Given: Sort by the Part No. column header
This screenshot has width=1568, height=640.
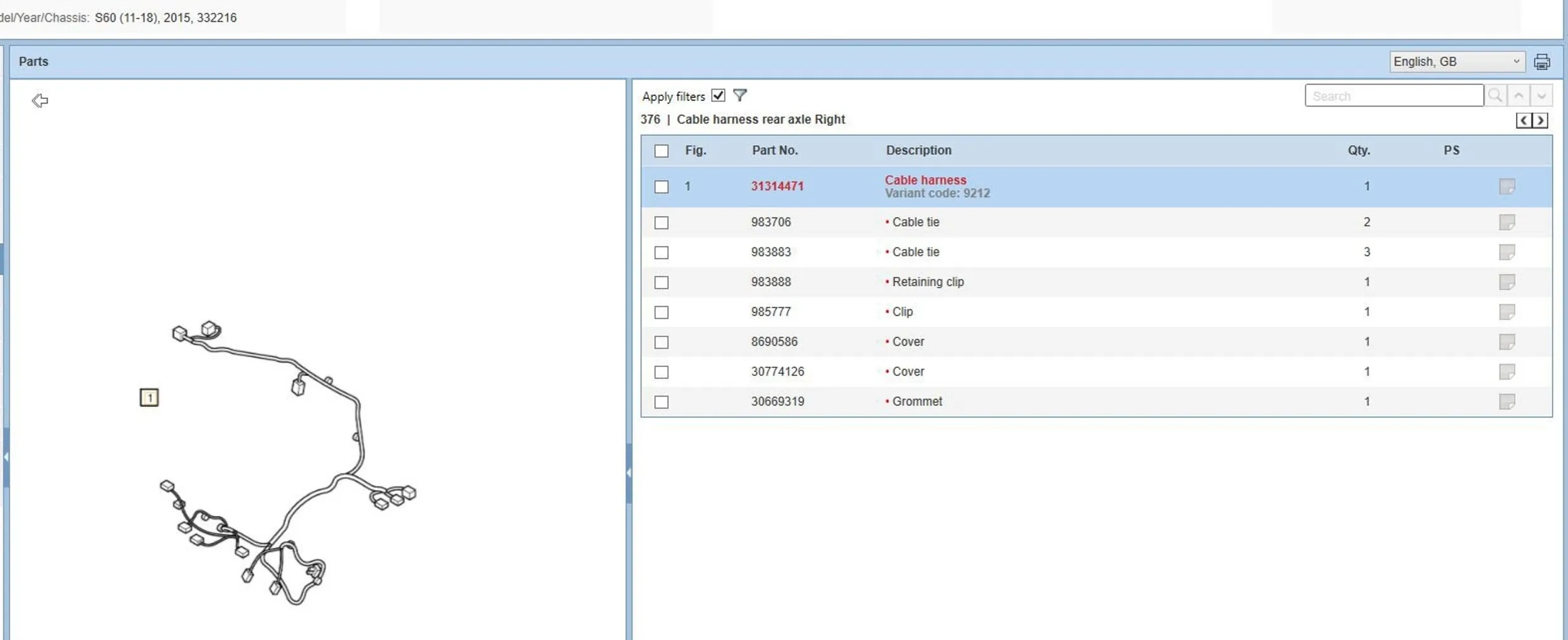Looking at the screenshot, I should [775, 151].
